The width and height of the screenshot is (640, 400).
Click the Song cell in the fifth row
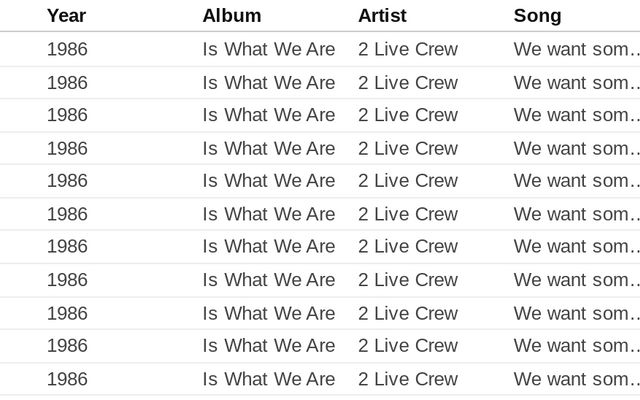(x=577, y=181)
